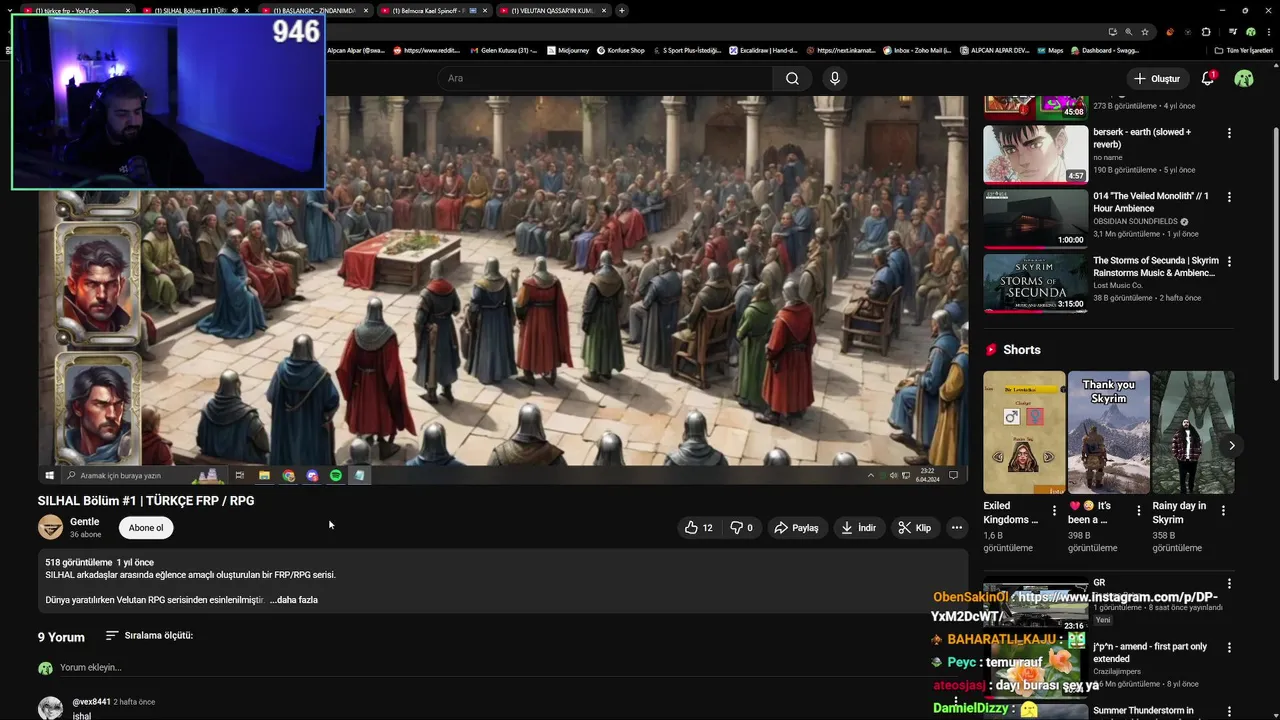
Task: Open Rainy day in Skyrim short
Action: coord(1193,432)
